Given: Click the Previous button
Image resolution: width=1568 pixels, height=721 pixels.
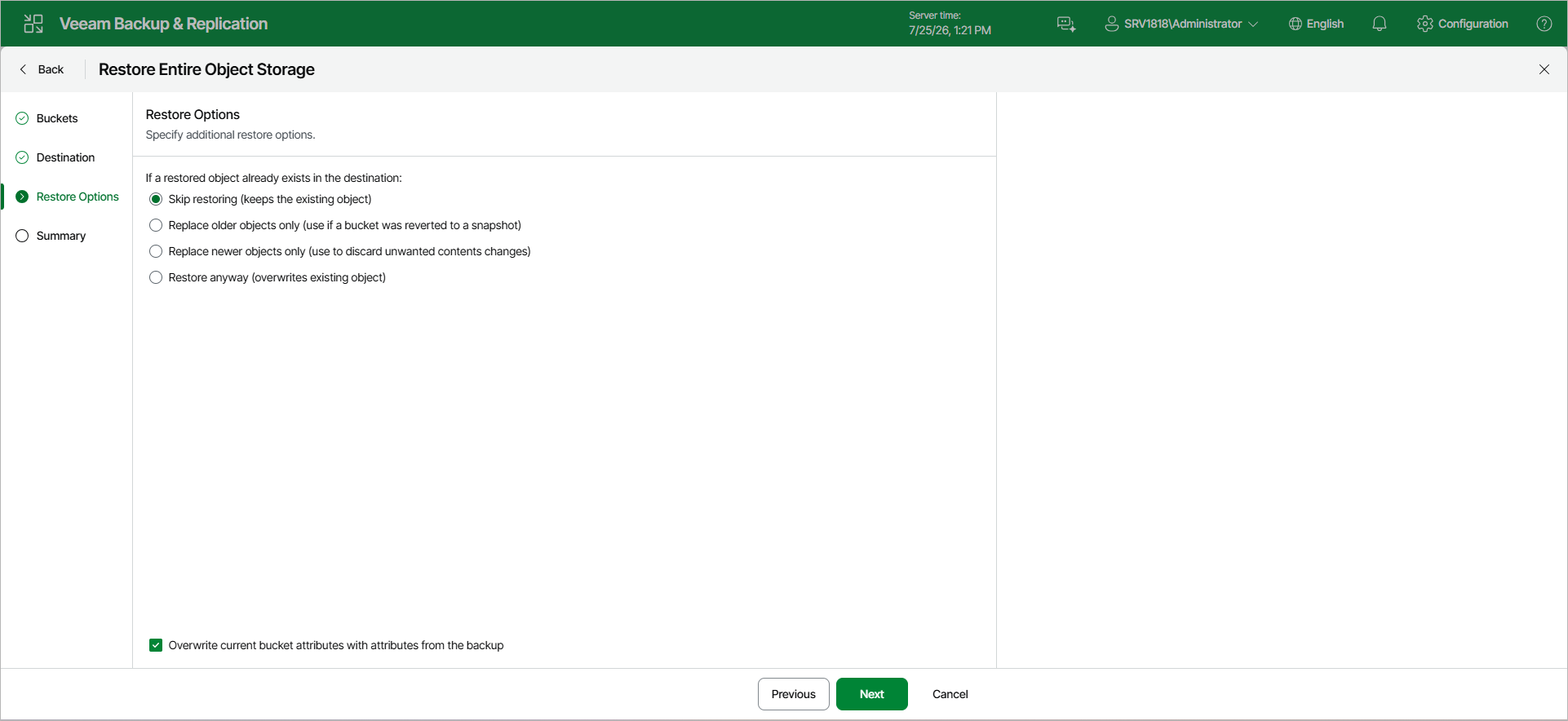Looking at the screenshot, I should (x=794, y=694).
